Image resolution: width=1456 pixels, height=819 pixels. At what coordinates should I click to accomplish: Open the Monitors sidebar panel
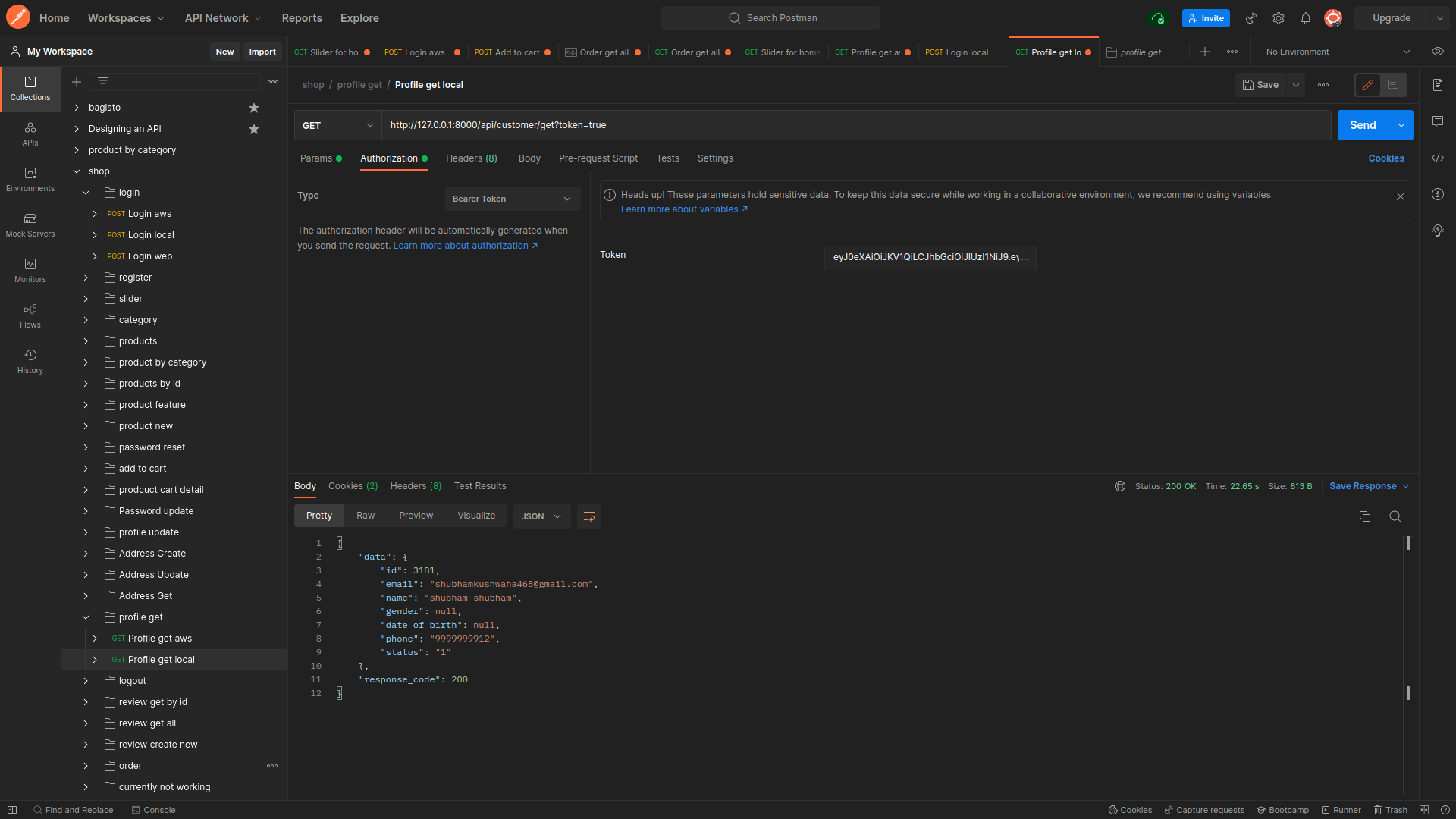tap(30, 271)
